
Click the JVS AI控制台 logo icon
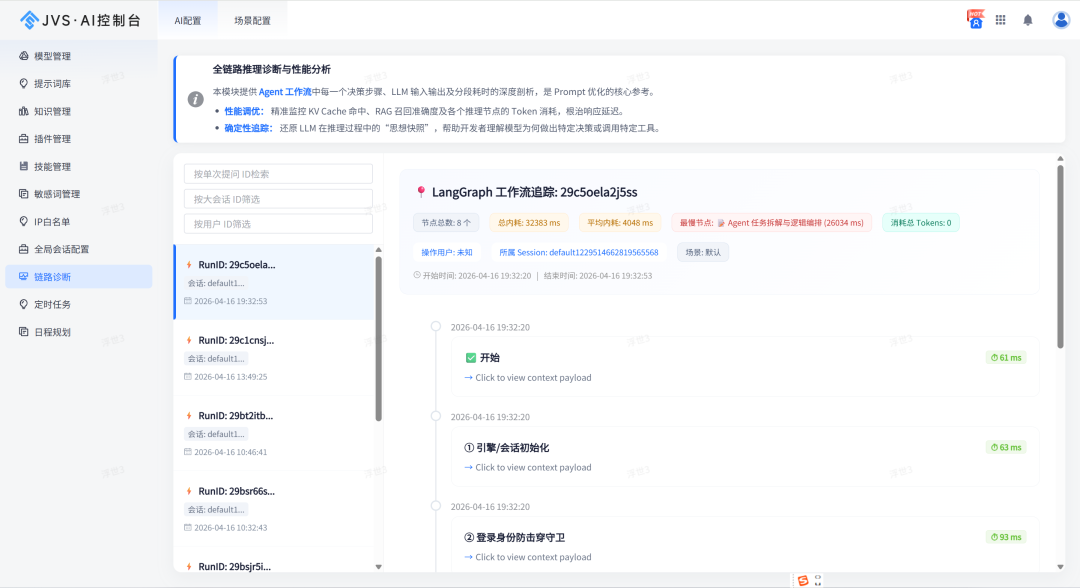click(29, 20)
